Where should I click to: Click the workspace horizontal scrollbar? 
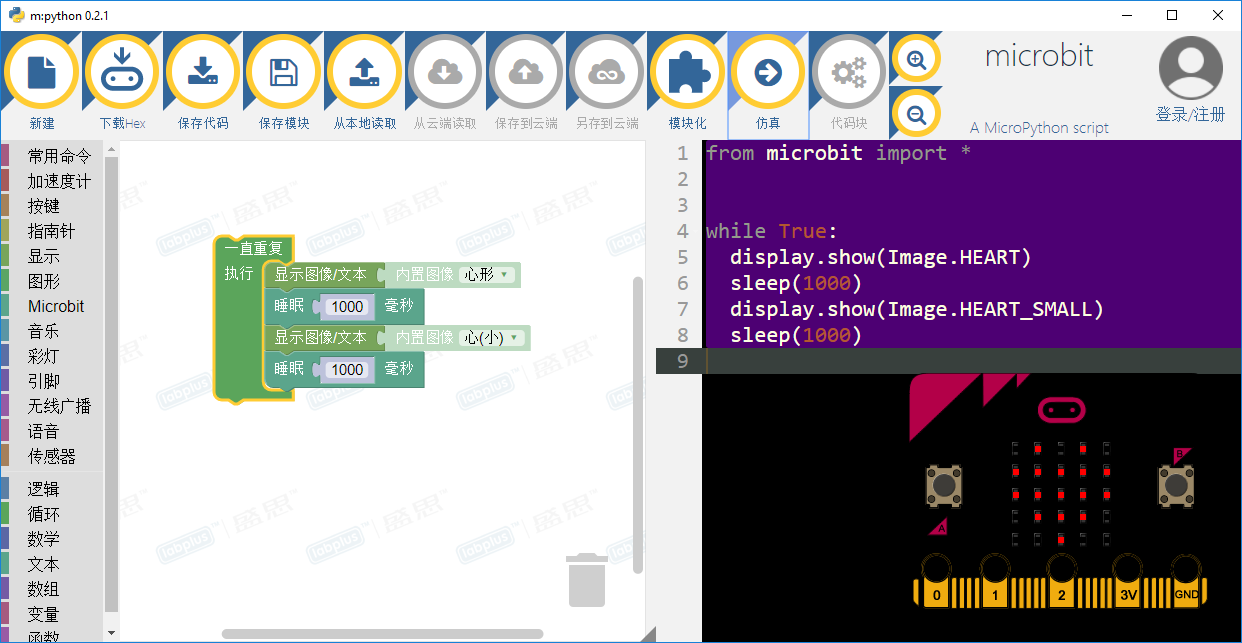382,634
